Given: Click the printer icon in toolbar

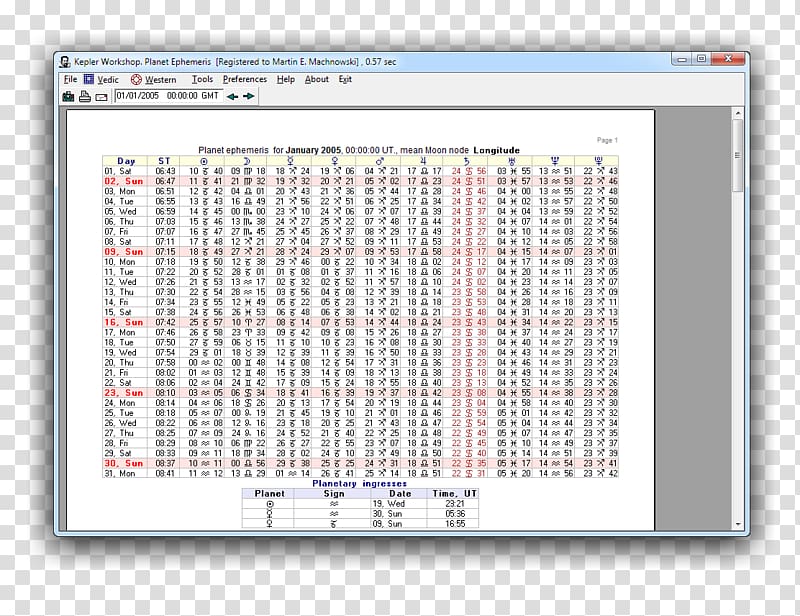Looking at the screenshot, I should [x=85, y=96].
